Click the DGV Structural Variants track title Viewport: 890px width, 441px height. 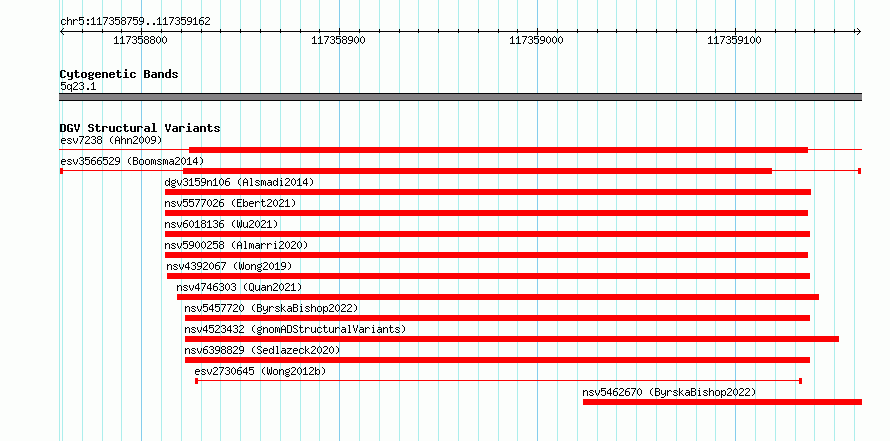pyautogui.click(x=140, y=128)
